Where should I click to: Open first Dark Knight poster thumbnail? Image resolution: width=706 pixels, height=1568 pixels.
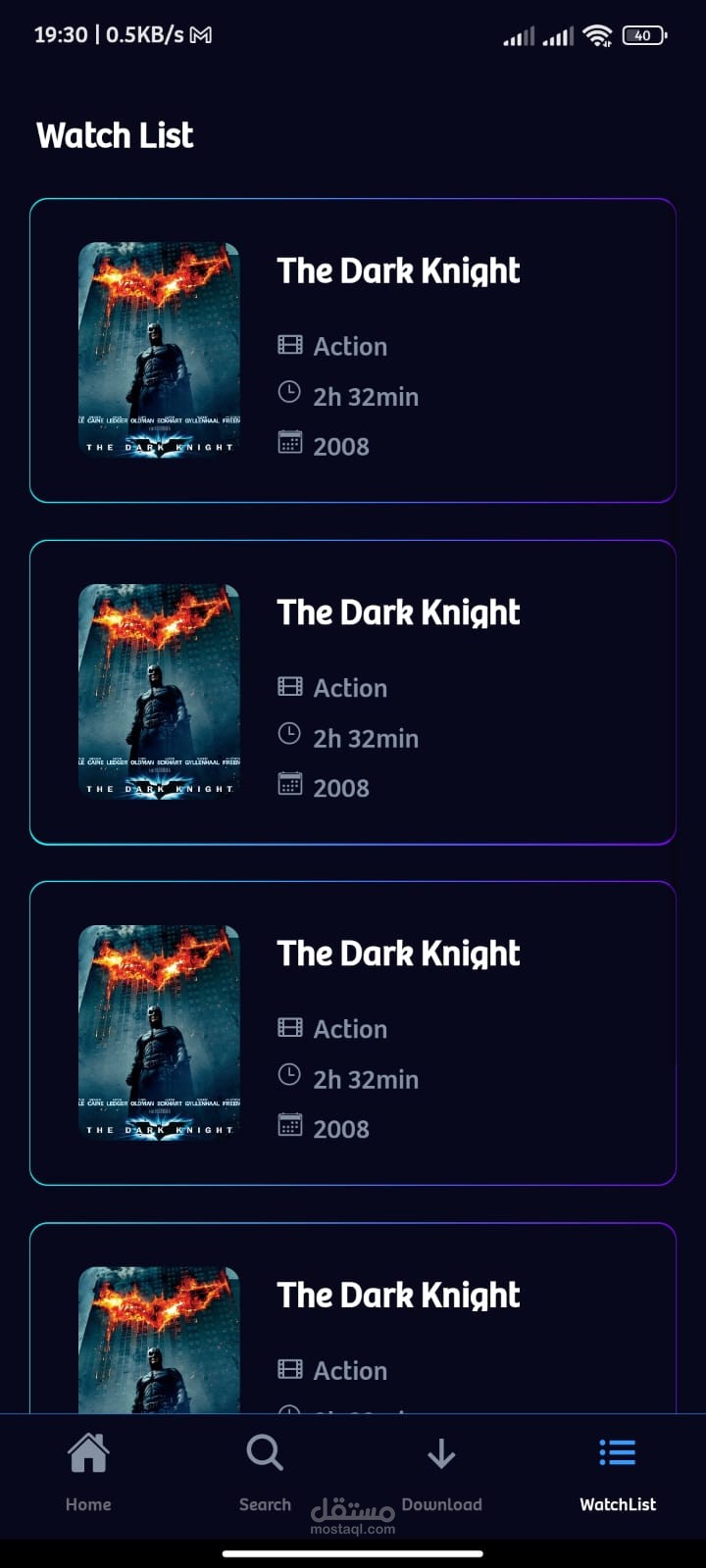159,350
